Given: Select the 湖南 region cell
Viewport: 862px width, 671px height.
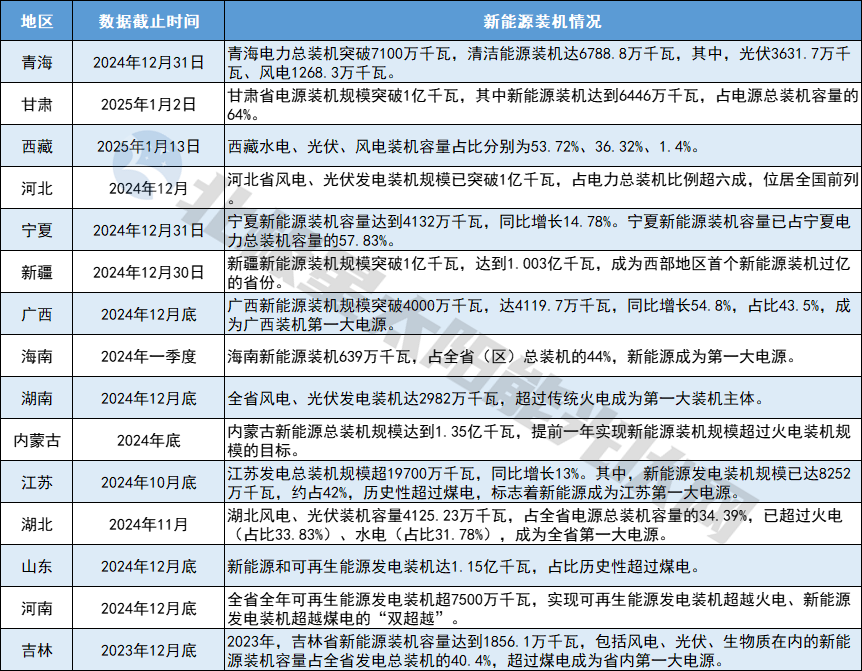Looking at the screenshot, I should (37, 398).
